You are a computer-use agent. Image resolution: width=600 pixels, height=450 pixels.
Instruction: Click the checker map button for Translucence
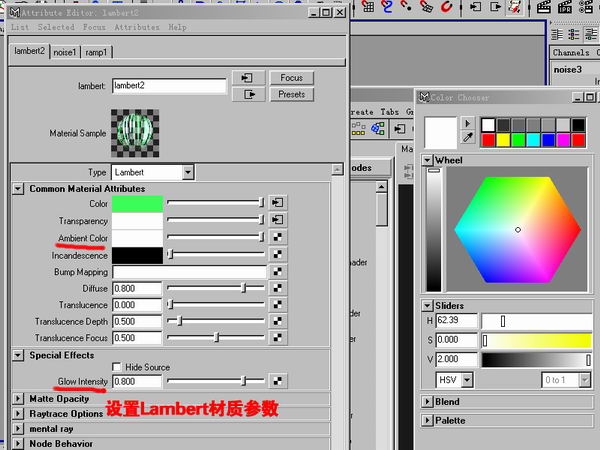[278, 305]
